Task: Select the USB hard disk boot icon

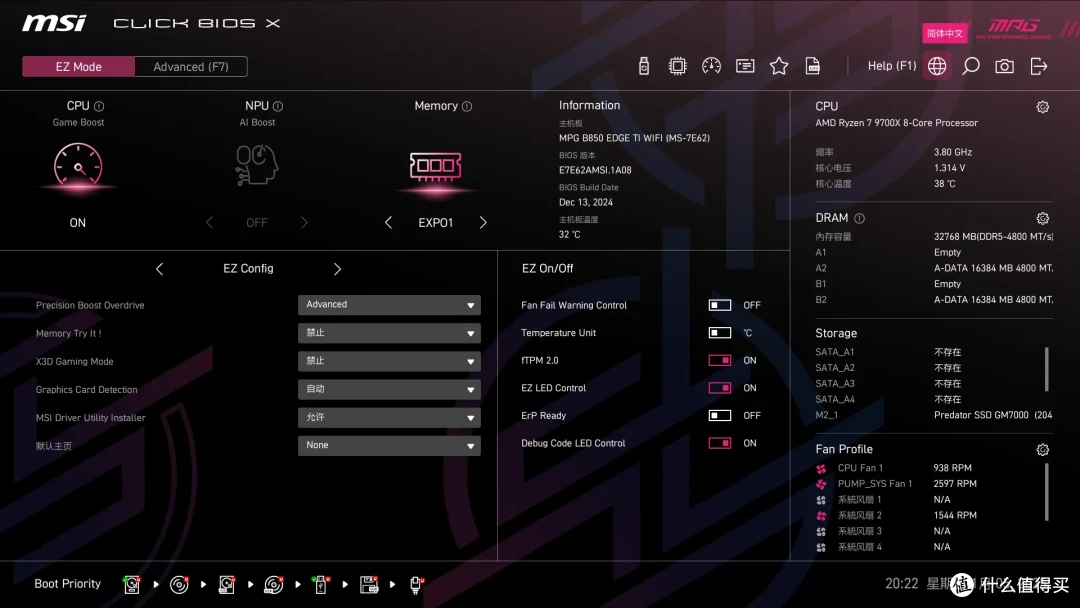Action: click(x=227, y=585)
